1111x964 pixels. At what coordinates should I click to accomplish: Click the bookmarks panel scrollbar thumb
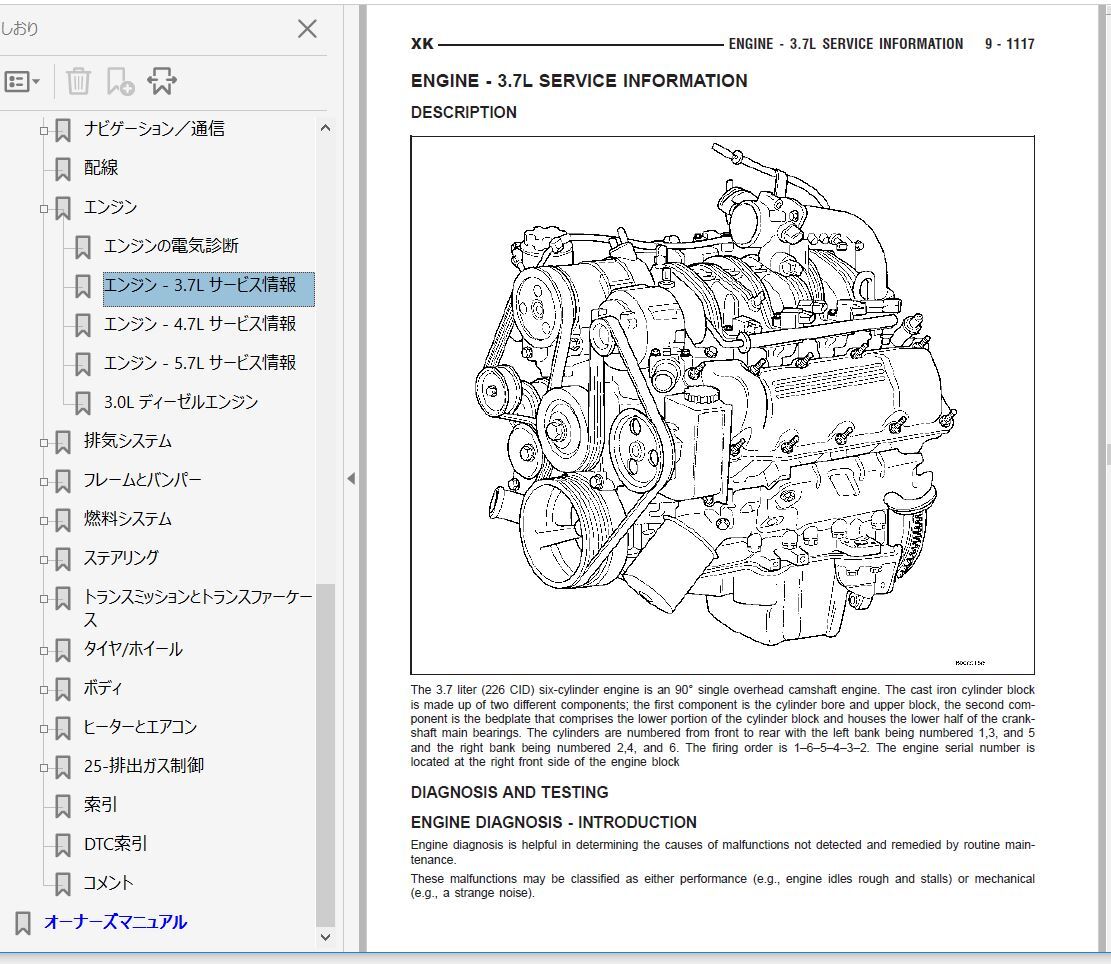pyautogui.click(x=325, y=754)
